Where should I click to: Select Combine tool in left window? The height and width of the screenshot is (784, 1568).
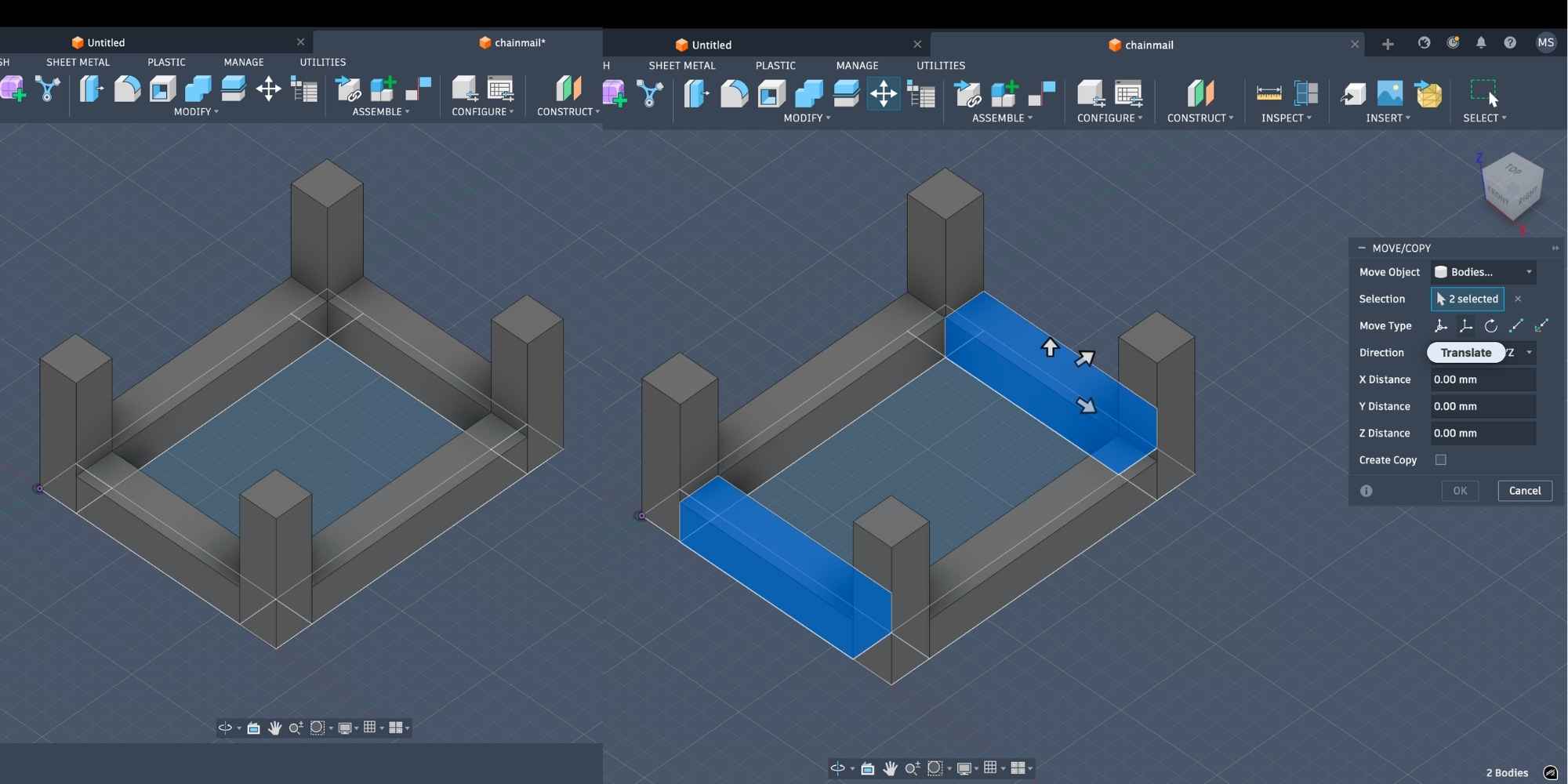(x=198, y=89)
